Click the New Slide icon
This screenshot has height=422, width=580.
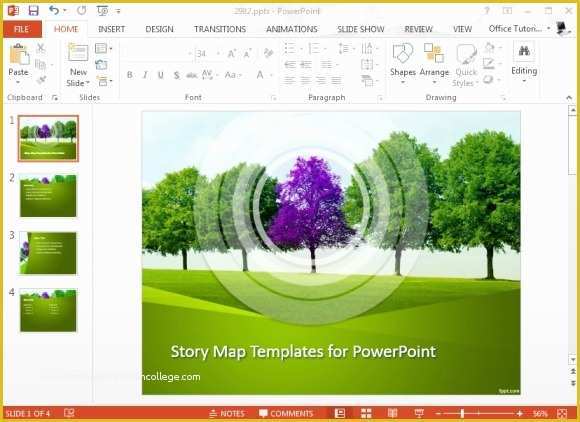click(78, 53)
